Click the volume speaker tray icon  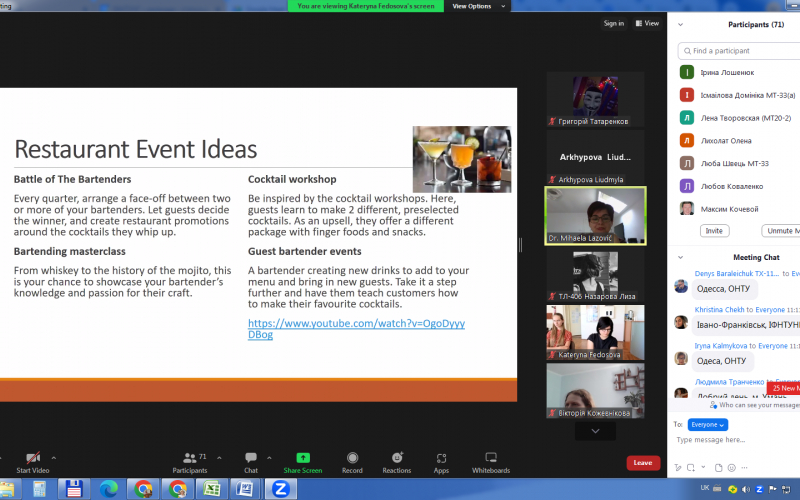(745, 489)
